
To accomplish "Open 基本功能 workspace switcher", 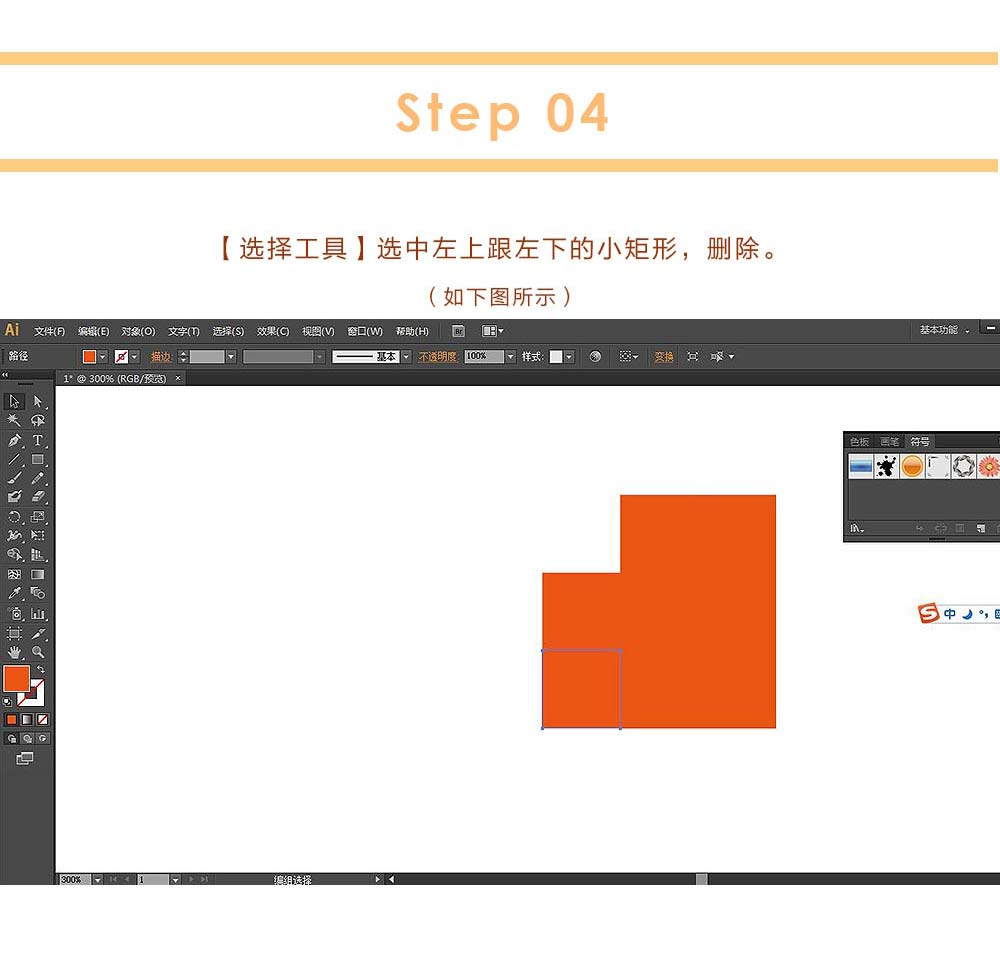I will pyautogui.click(x=945, y=330).
